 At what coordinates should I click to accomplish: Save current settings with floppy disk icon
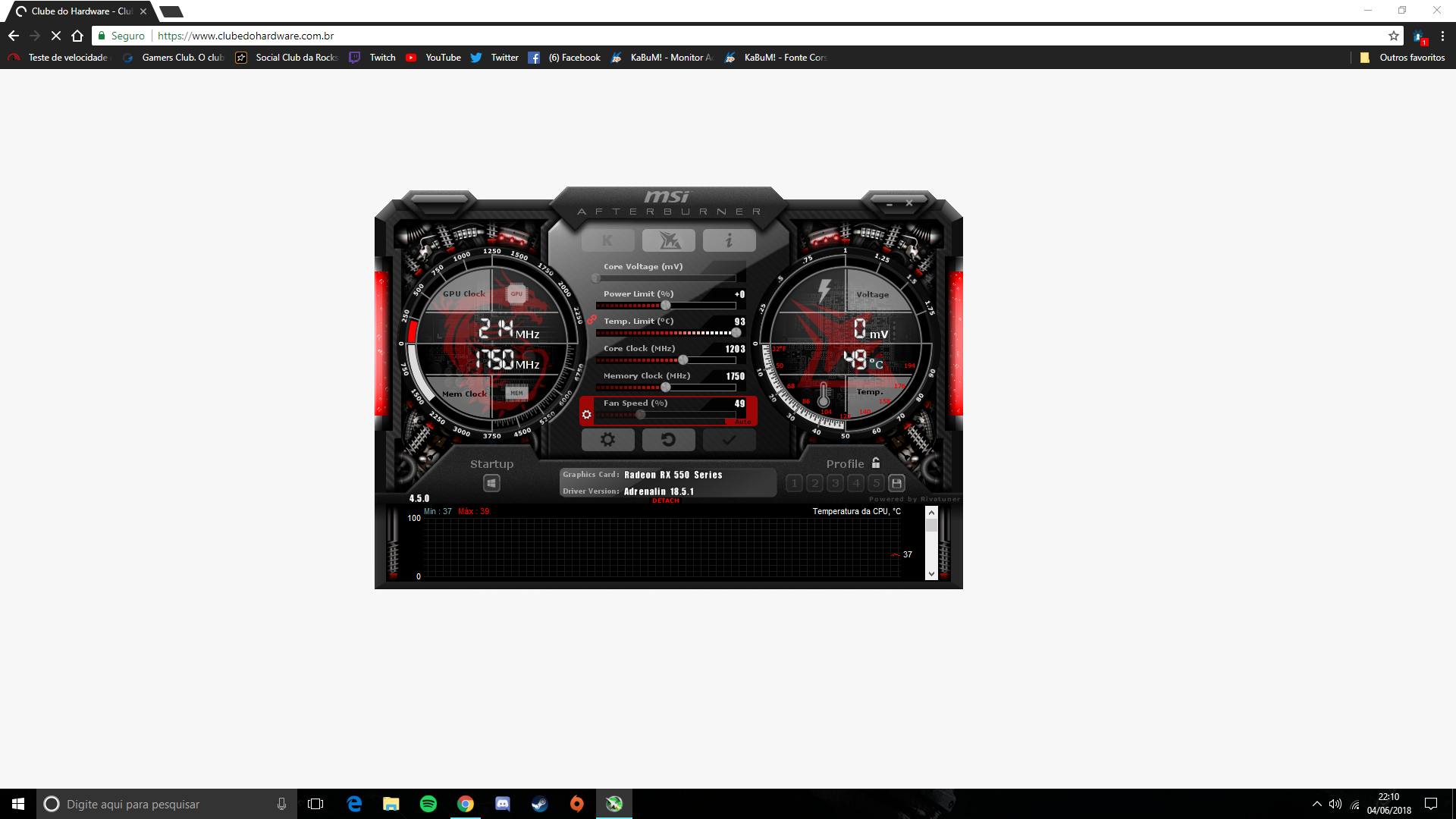point(896,483)
